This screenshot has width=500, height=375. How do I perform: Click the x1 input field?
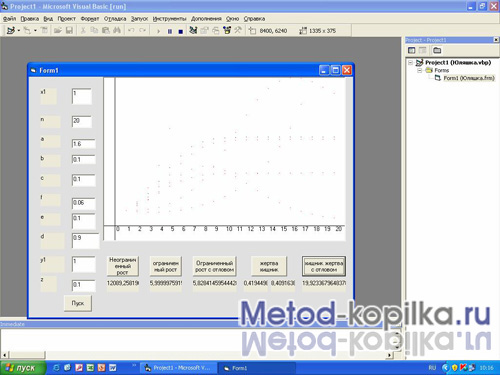82,96
